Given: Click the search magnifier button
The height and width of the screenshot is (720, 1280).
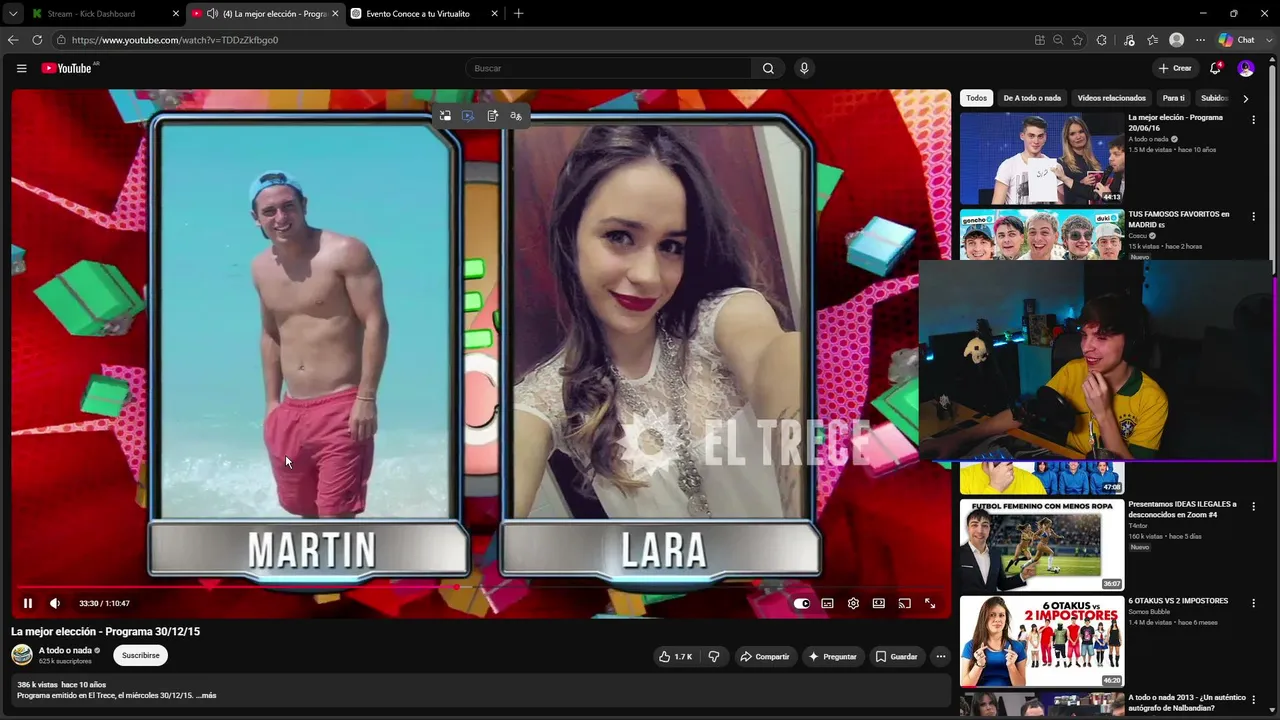Looking at the screenshot, I should [768, 68].
